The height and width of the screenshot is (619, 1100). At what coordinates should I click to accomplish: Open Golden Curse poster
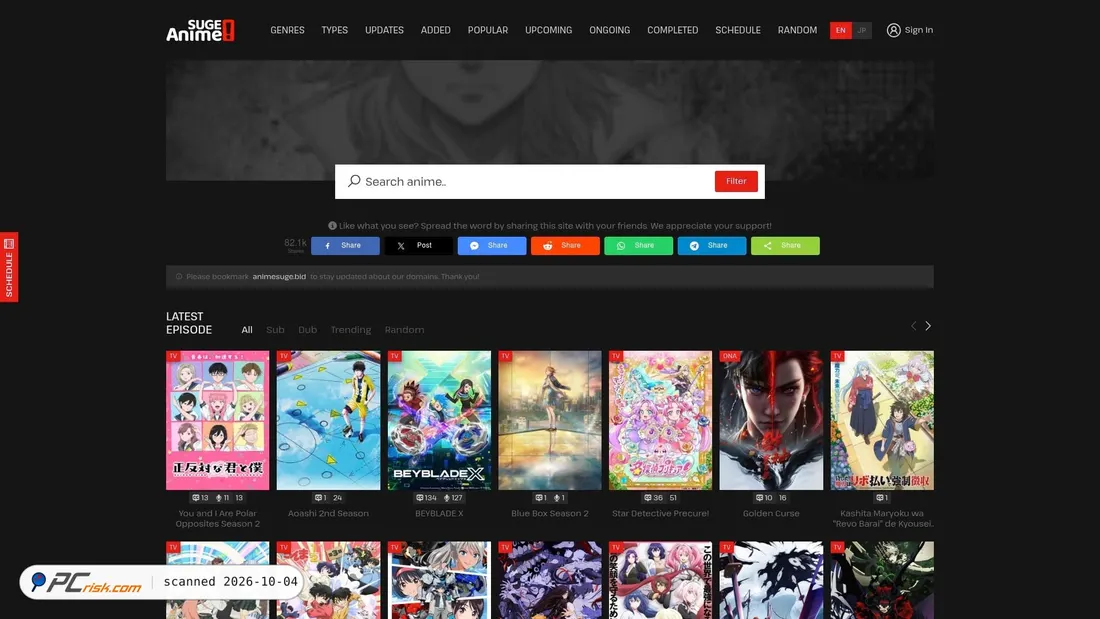771,420
